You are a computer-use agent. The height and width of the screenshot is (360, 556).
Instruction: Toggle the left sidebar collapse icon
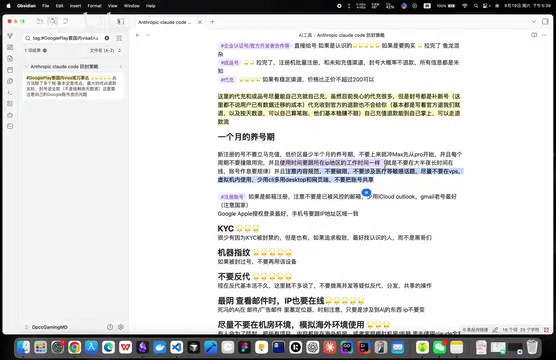pyautogui.click(x=121, y=22)
